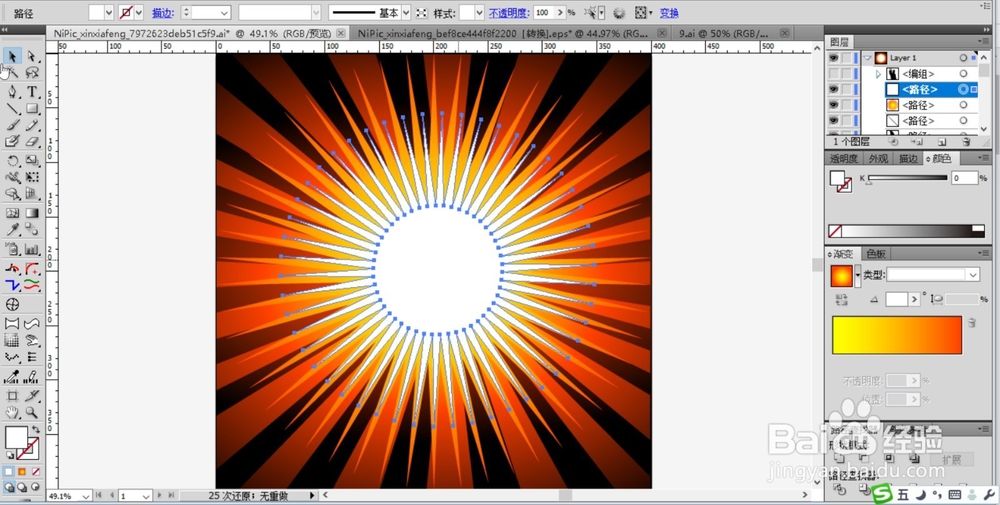Viewport: 1000px width, 505px height.
Task: Select the Free Transform tool
Action: point(32,177)
